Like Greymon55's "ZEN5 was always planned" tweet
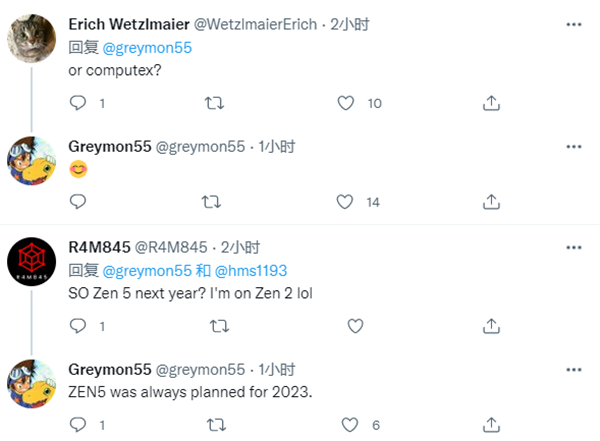The image size is (600, 441). coord(346,425)
